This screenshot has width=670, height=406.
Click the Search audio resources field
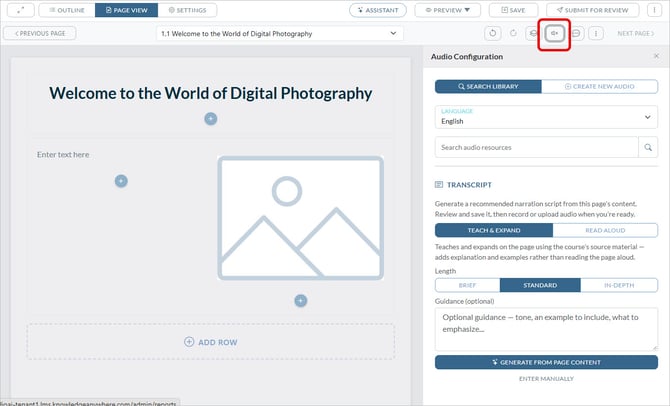point(537,147)
